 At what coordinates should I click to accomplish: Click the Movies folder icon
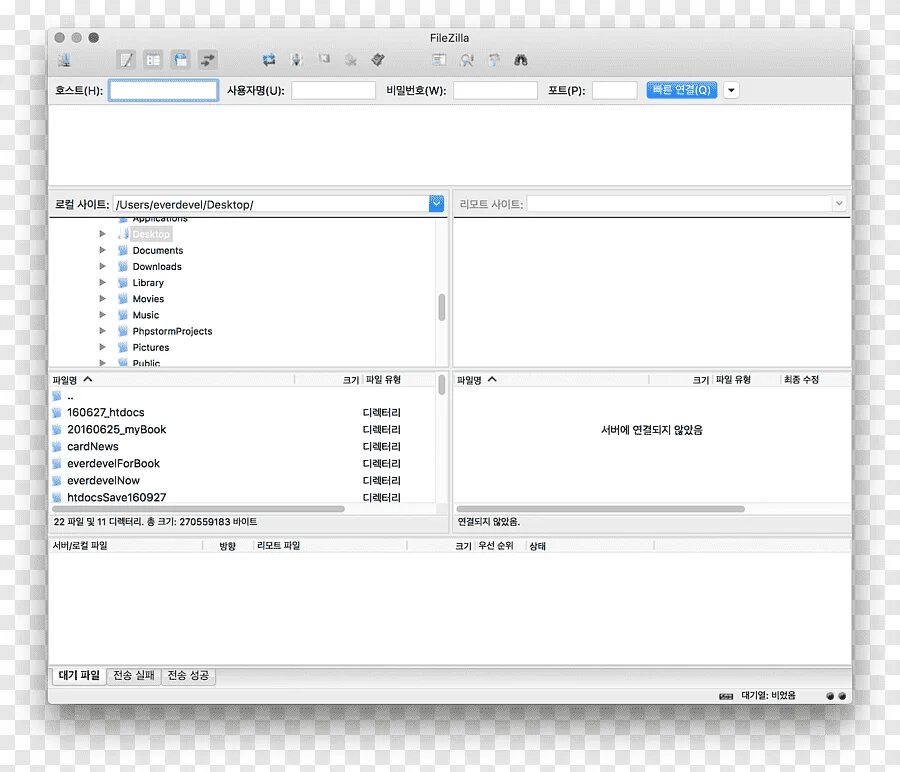[122, 298]
